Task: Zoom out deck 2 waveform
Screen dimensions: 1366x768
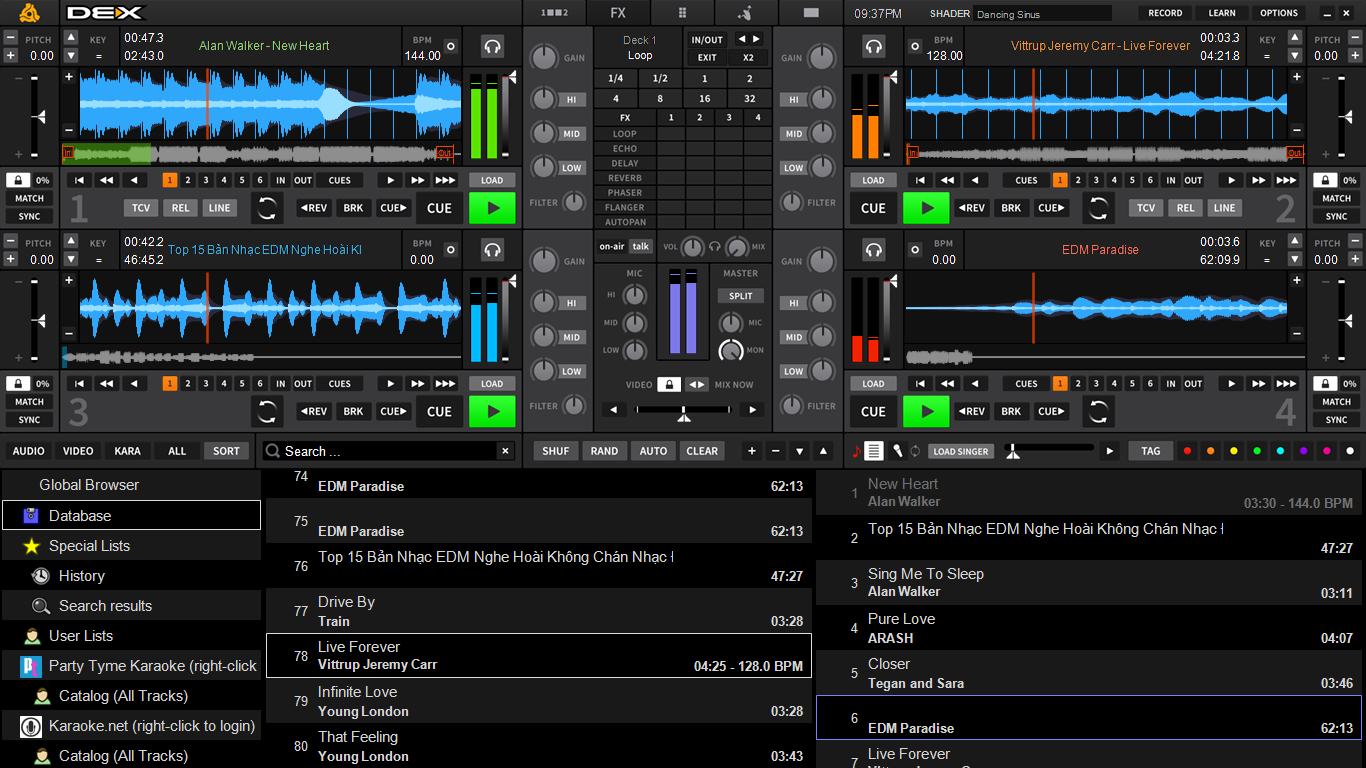Action: point(1297,130)
